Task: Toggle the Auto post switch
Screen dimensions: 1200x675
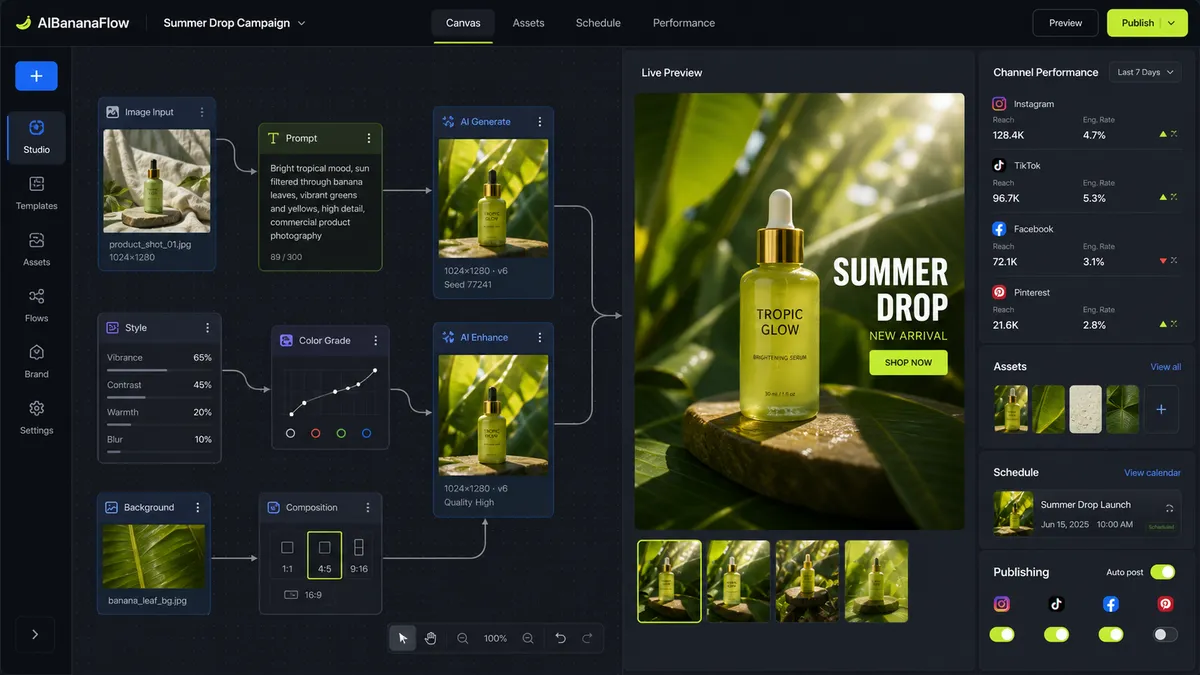Action: click(x=1162, y=572)
